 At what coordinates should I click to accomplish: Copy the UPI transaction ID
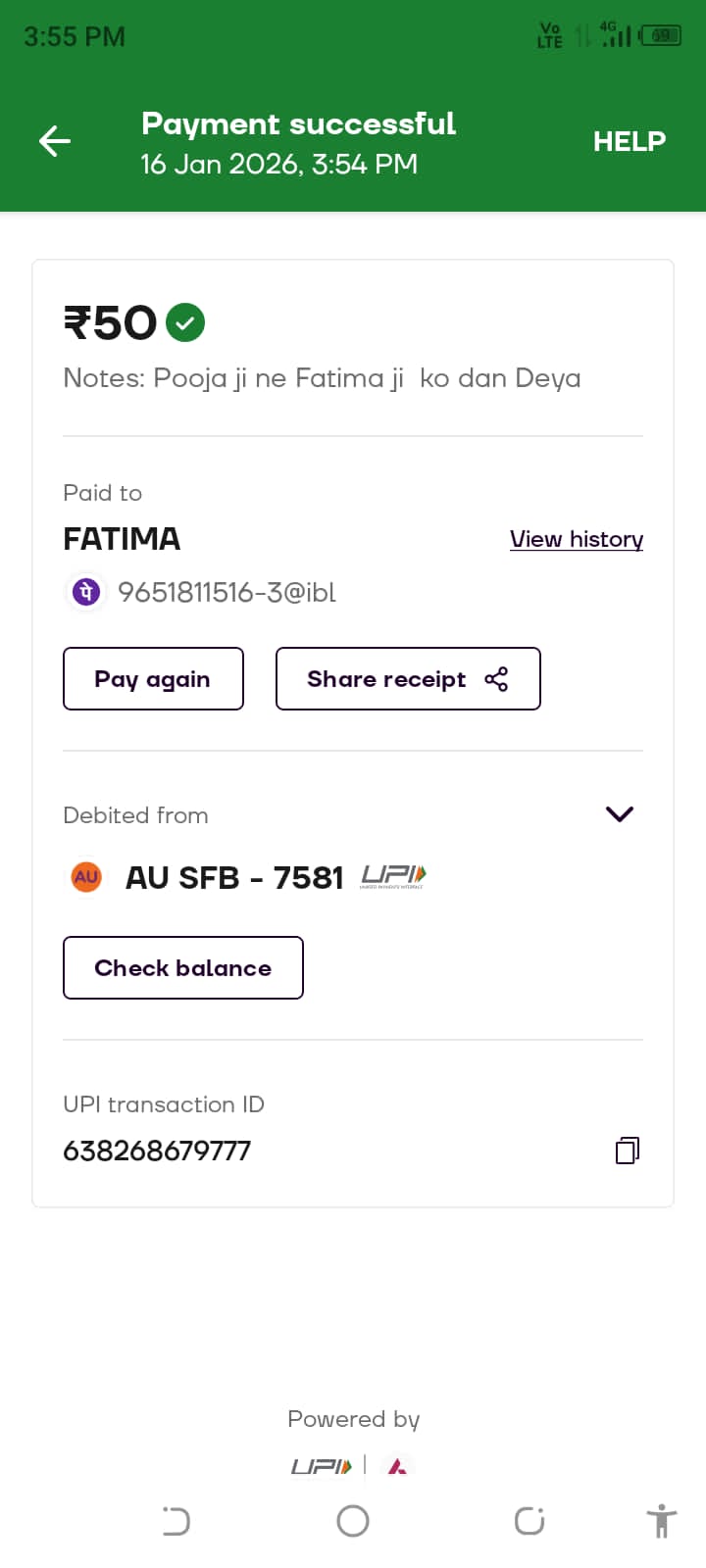(x=627, y=1150)
